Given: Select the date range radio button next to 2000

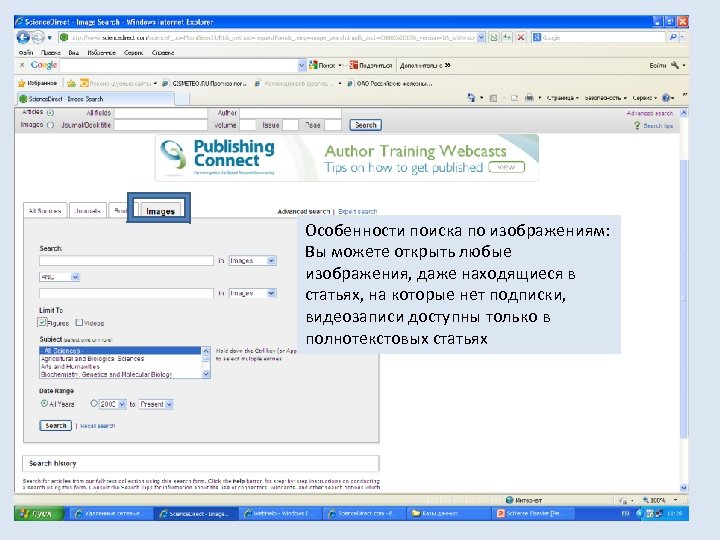Looking at the screenshot, I should pyautogui.click(x=94, y=404).
